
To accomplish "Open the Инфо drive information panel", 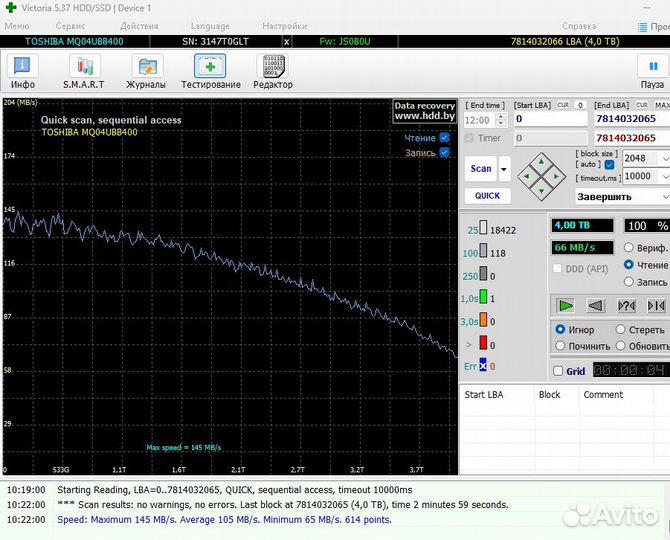I will pyautogui.click(x=23, y=71).
